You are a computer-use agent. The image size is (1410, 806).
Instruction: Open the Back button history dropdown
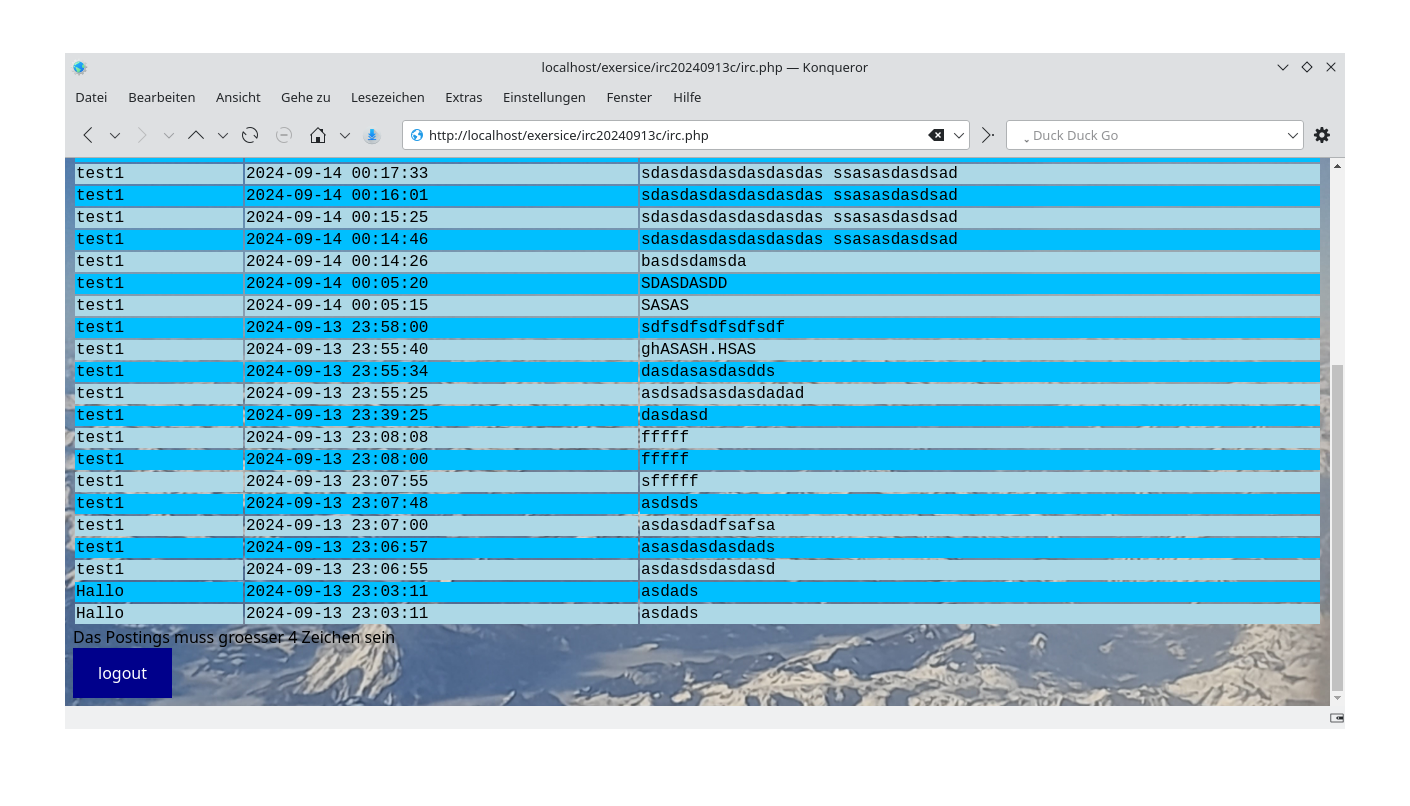tap(114, 135)
